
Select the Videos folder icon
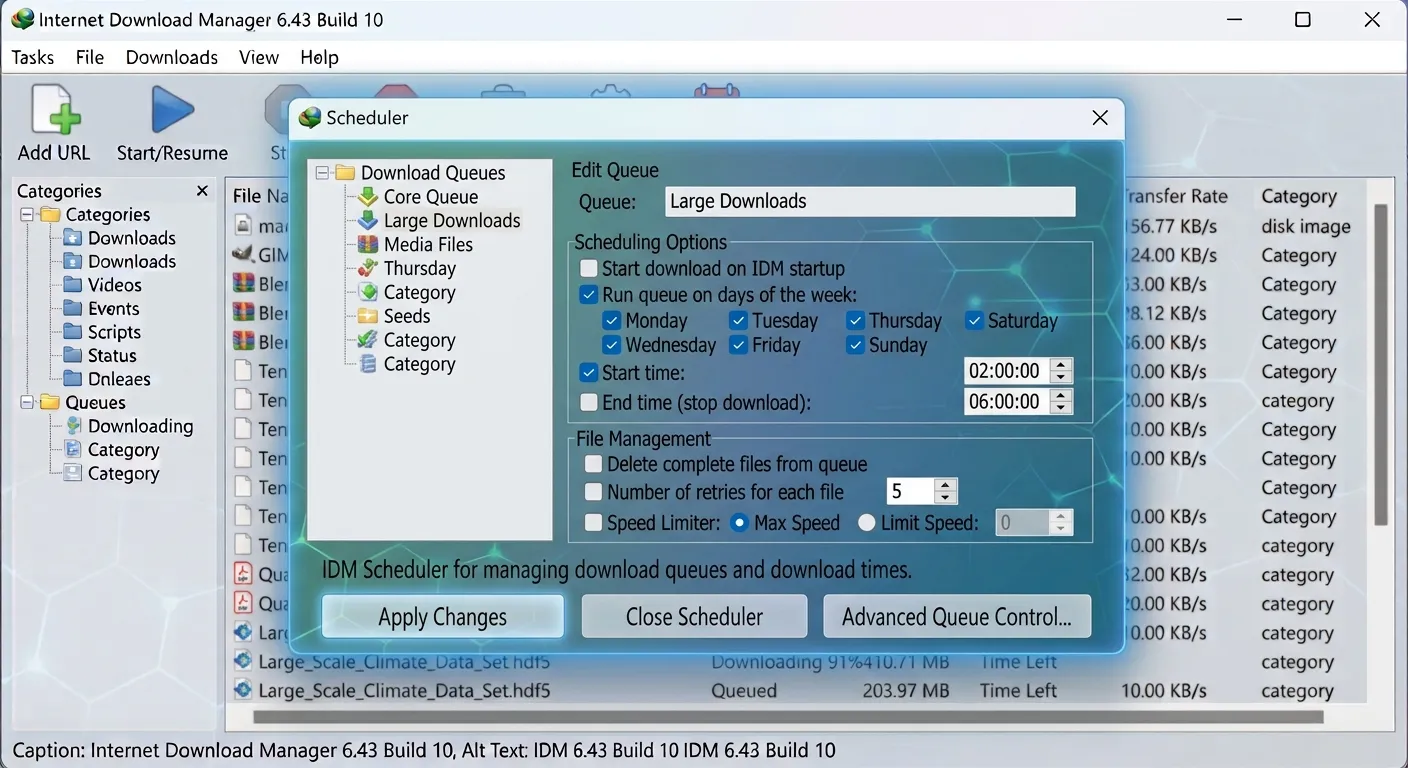point(72,285)
